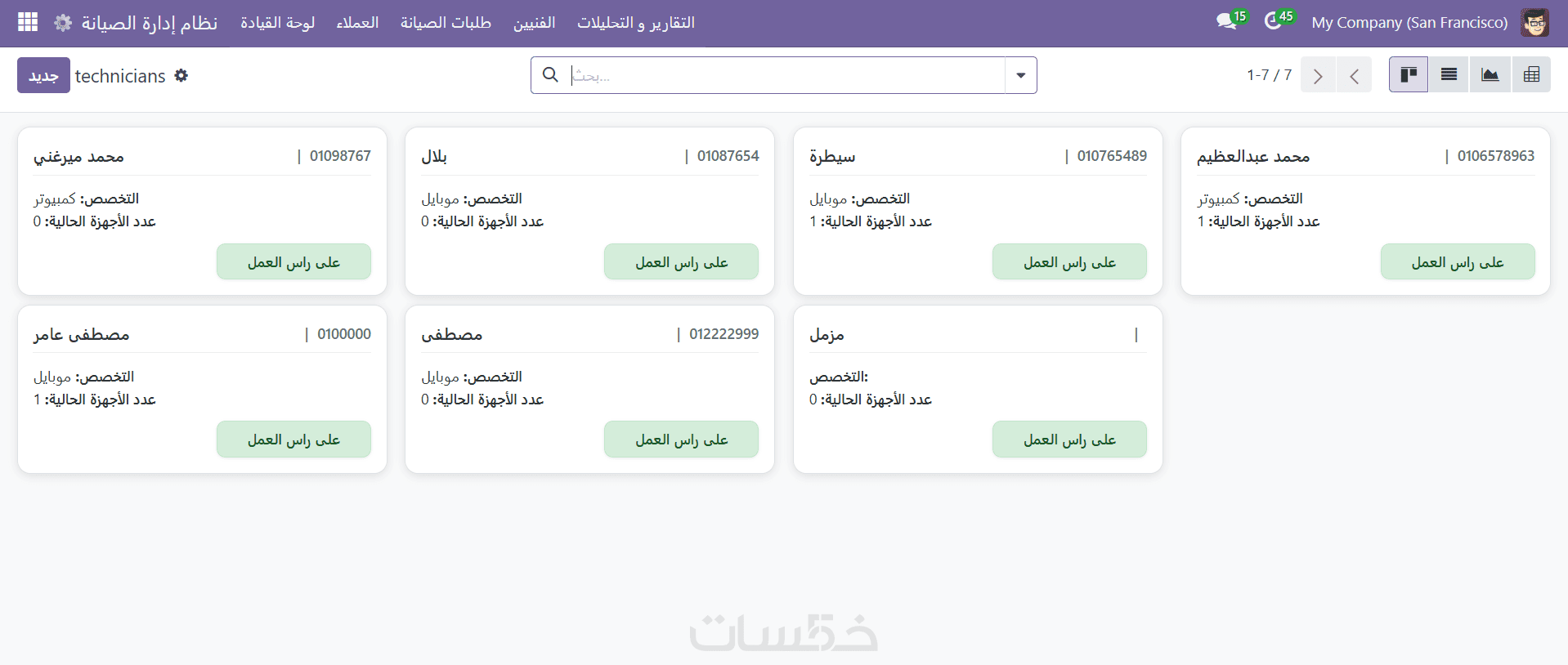Open technician name بلال
1568x665 pixels.
(433, 156)
